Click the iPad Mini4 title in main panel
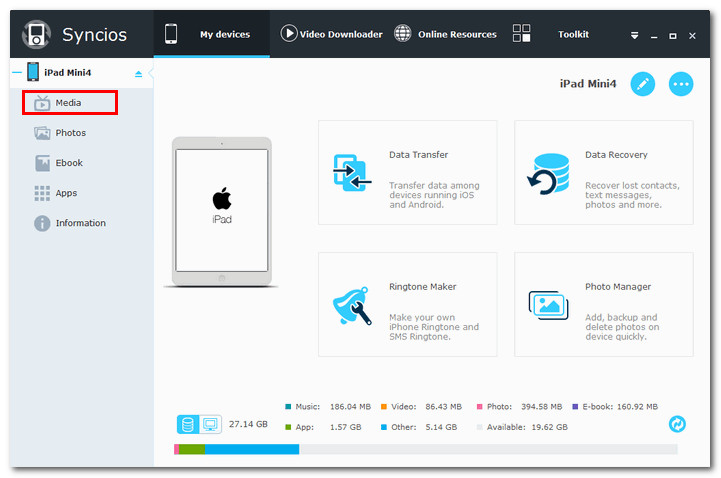Screen dimensions: 721x478 coord(588,84)
